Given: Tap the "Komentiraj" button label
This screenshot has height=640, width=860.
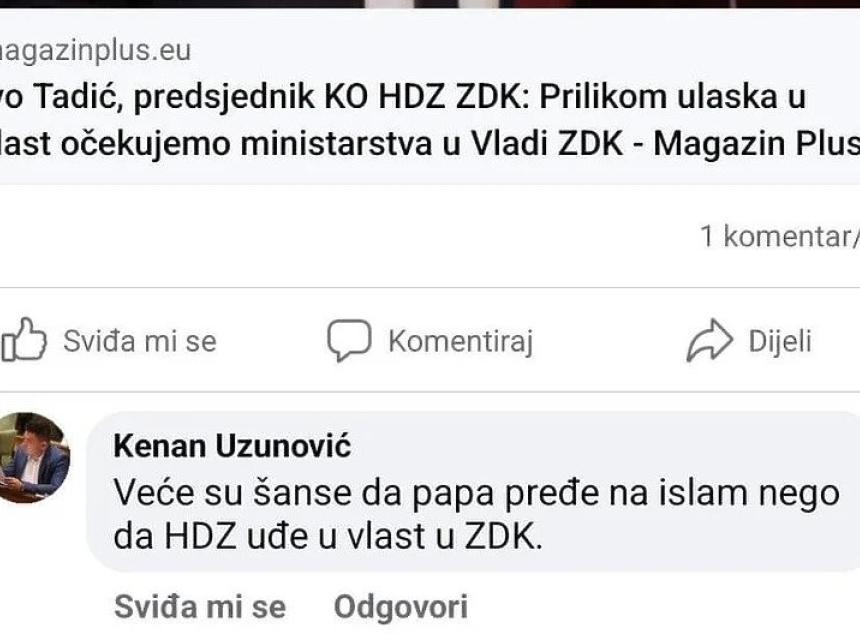Looking at the screenshot, I should 460,342.
